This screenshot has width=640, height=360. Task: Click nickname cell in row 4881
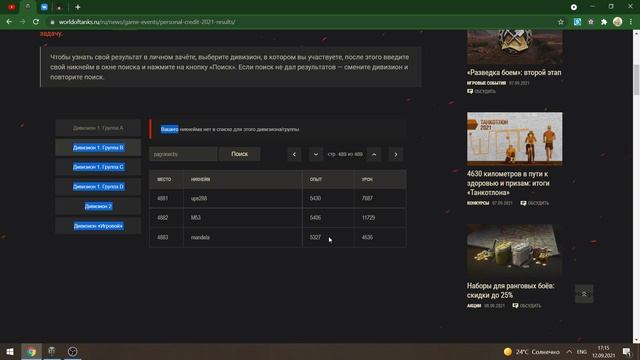(242, 198)
